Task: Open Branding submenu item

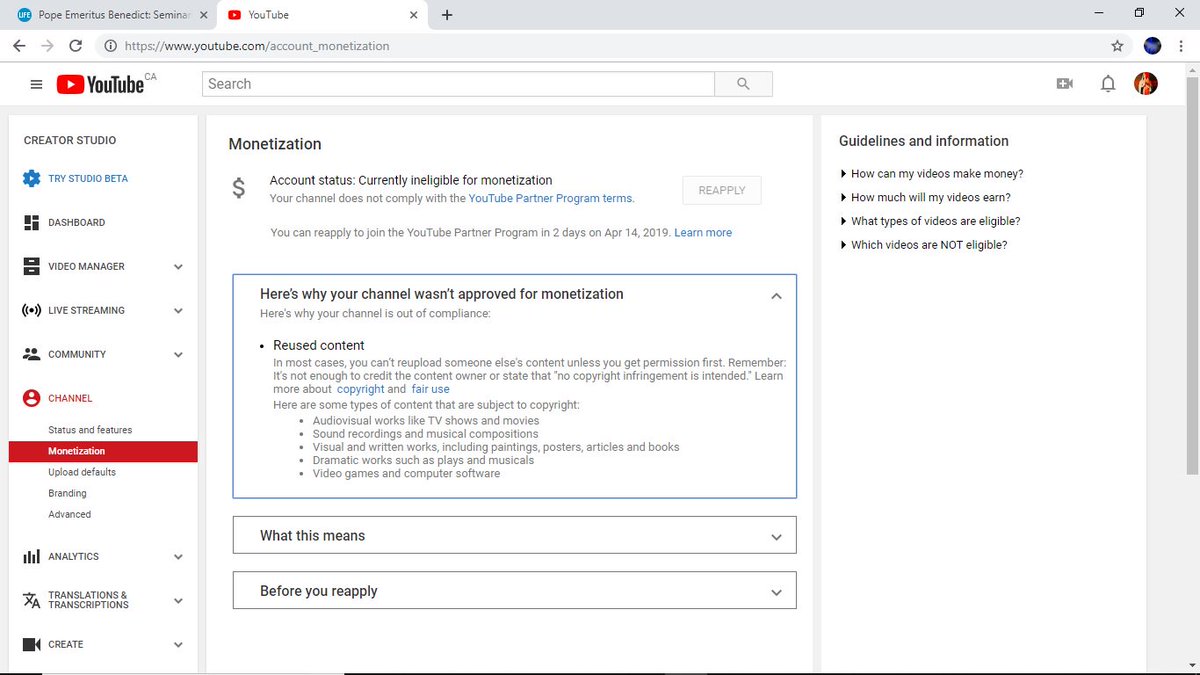Action: [x=67, y=493]
